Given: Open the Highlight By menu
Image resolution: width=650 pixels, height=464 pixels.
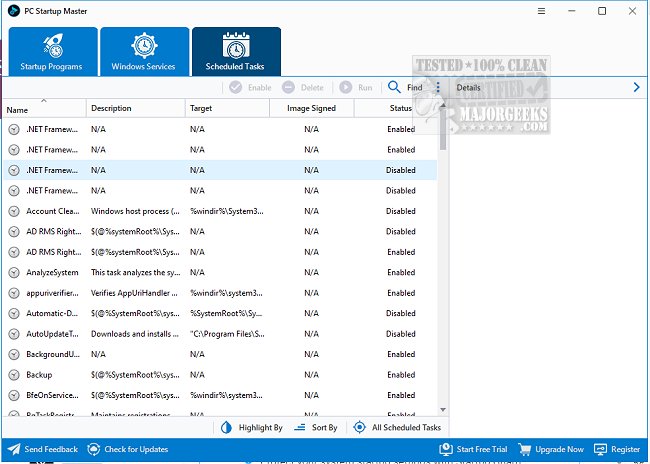Looking at the screenshot, I should (x=252, y=428).
